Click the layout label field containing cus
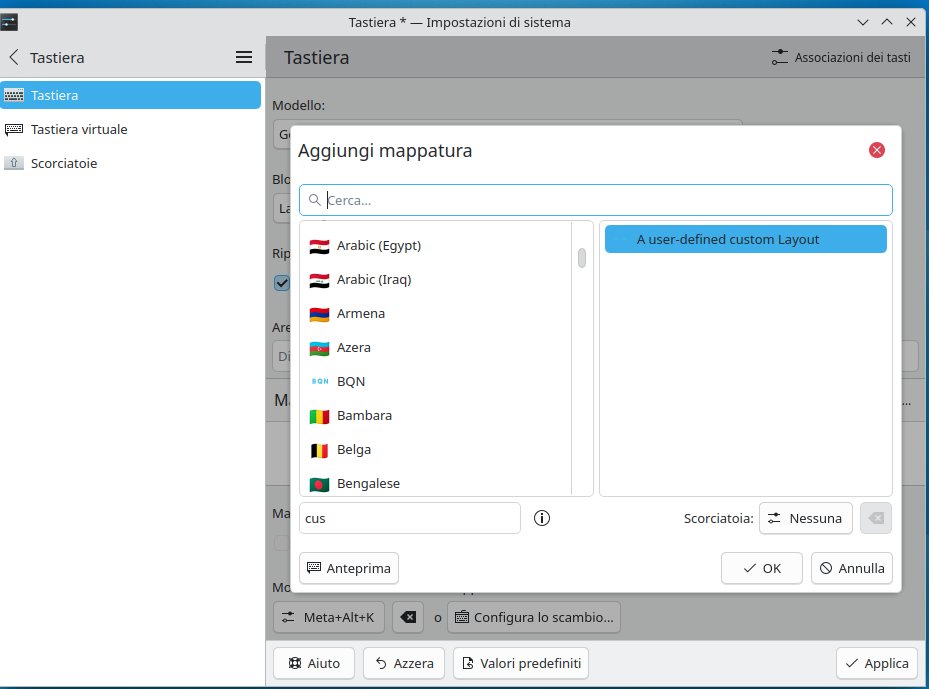This screenshot has height=689, width=929. coord(409,518)
